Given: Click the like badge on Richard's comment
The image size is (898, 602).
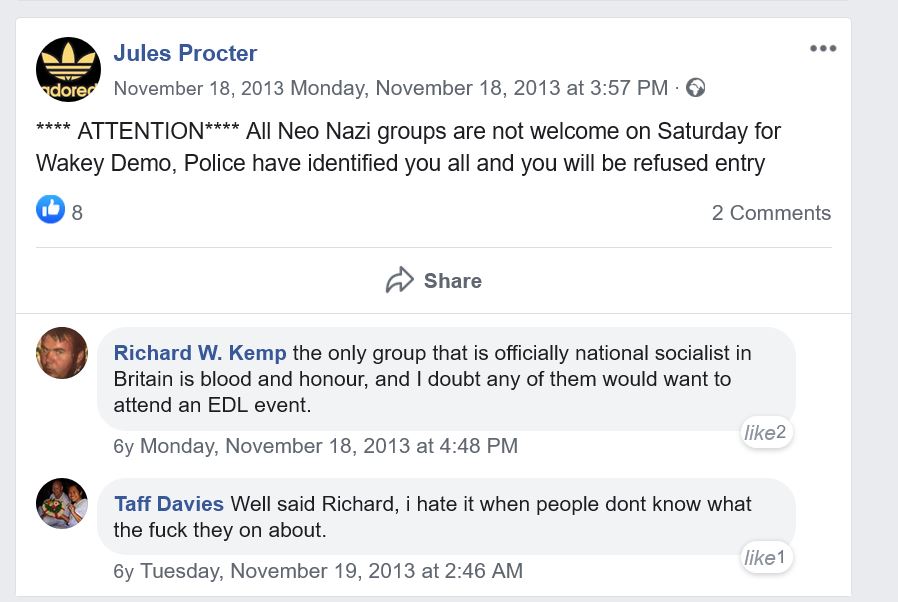Looking at the screenshot, I should [x=766, y=432].
